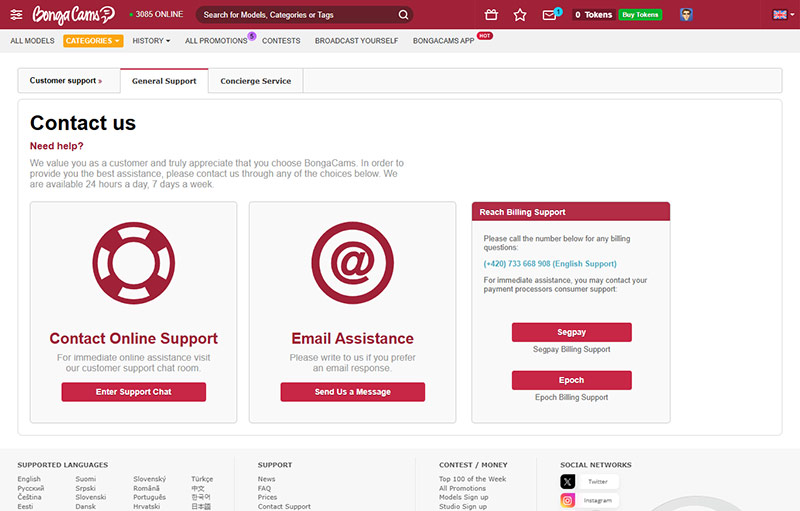Select Русский language in footer
Image resolution: width=800 pixels, height=511 pixels.
(31, 488)
